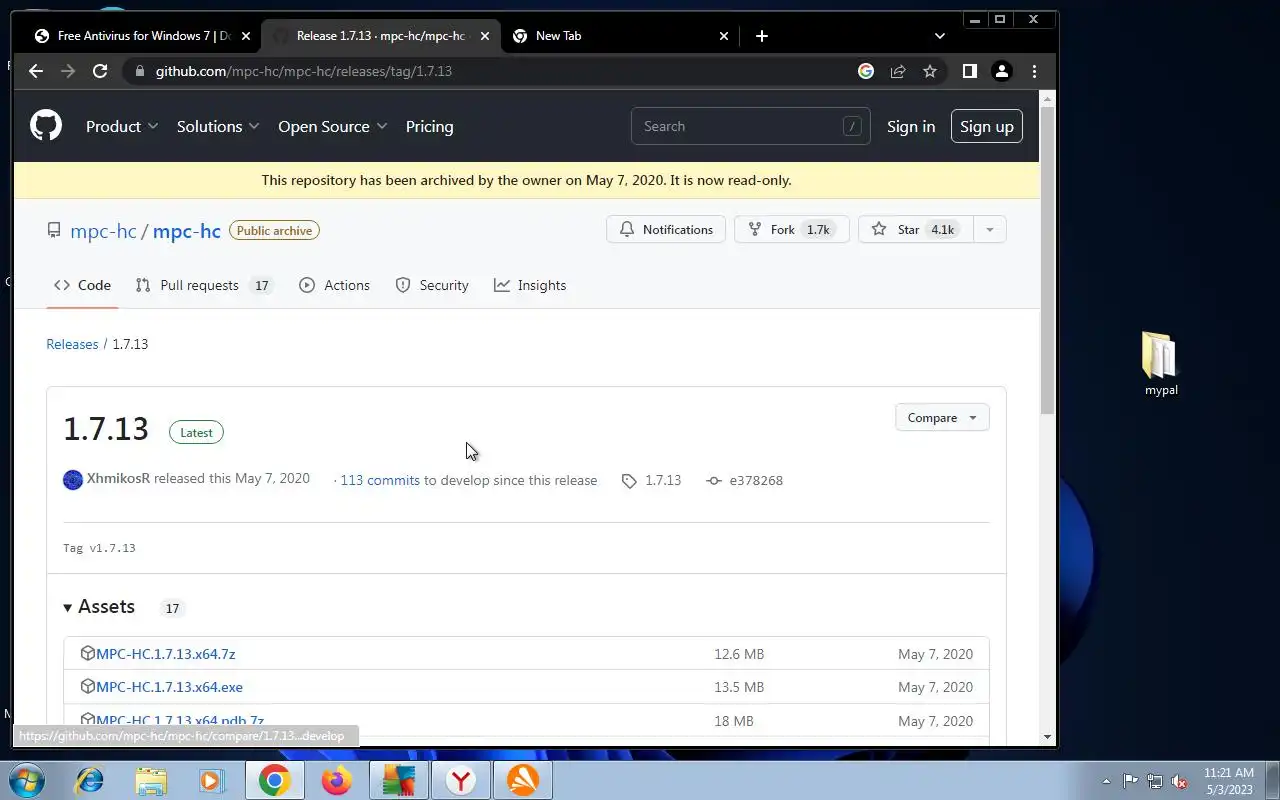The height and width of the screenshot is (800, 1280).
Task: Open Windows Media Player taskbar icon
Action: tap(212, 780)
